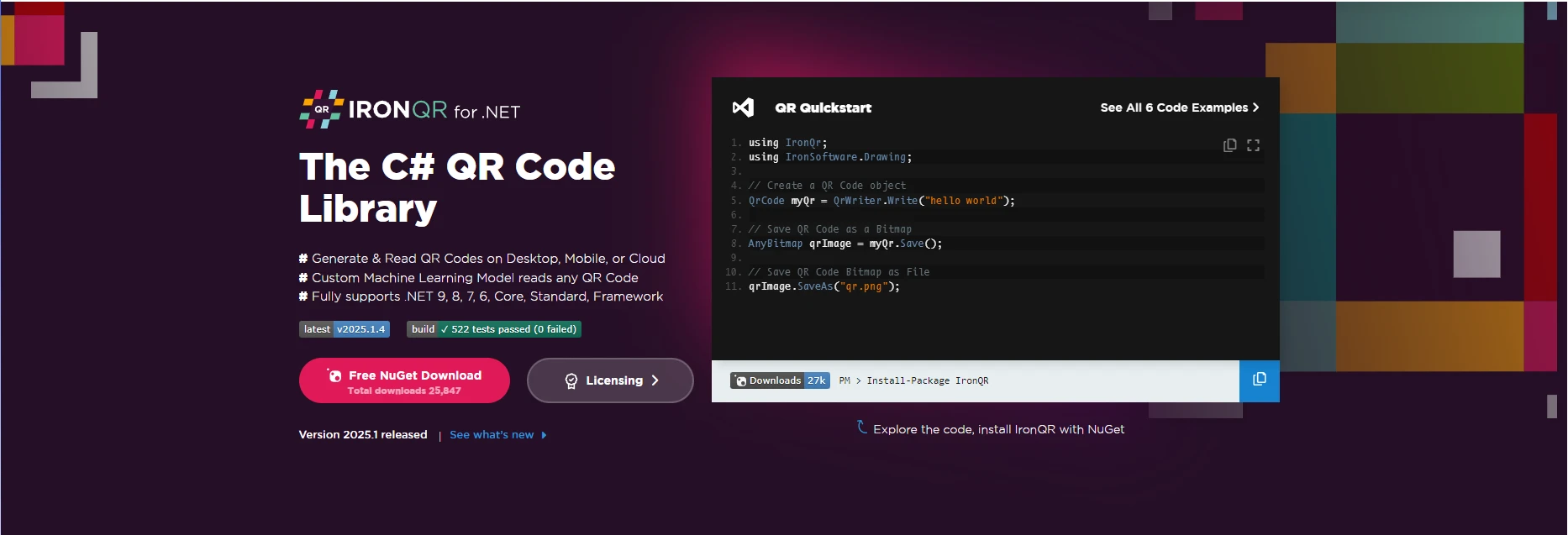Expand code sample to fullscreen
The image size is (1568, 535).
[1253, 145]
